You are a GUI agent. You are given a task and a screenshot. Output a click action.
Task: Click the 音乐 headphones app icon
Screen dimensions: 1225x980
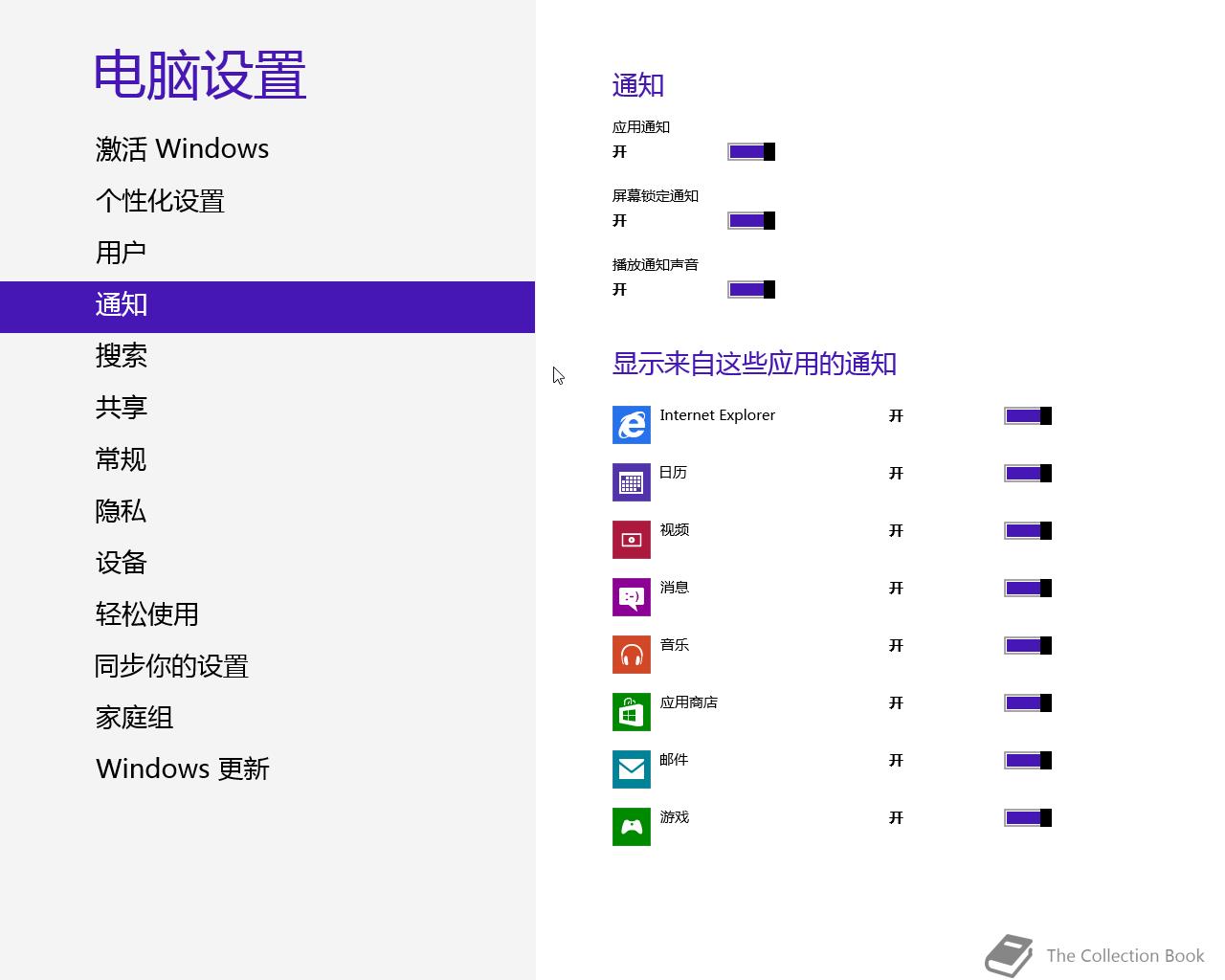[x=632, y=655]
